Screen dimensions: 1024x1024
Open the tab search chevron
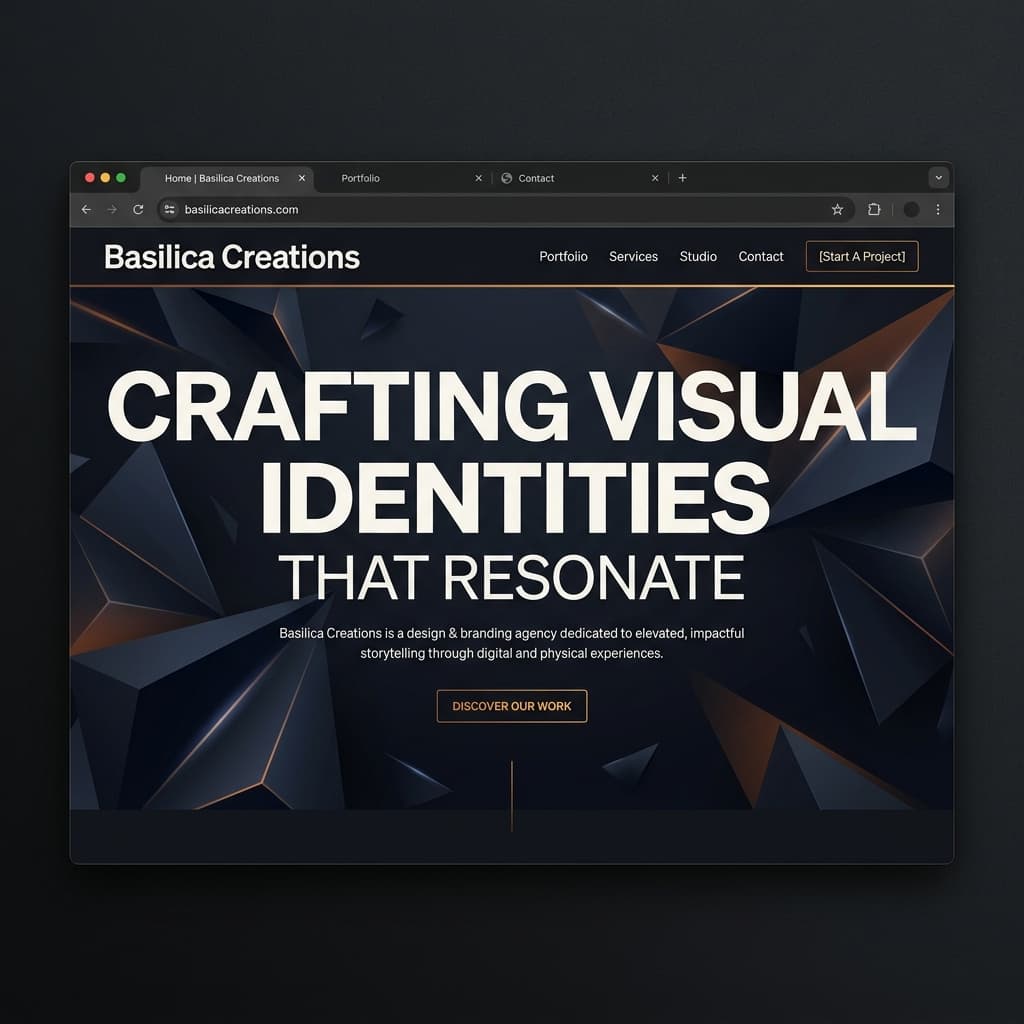coord(938,177)
